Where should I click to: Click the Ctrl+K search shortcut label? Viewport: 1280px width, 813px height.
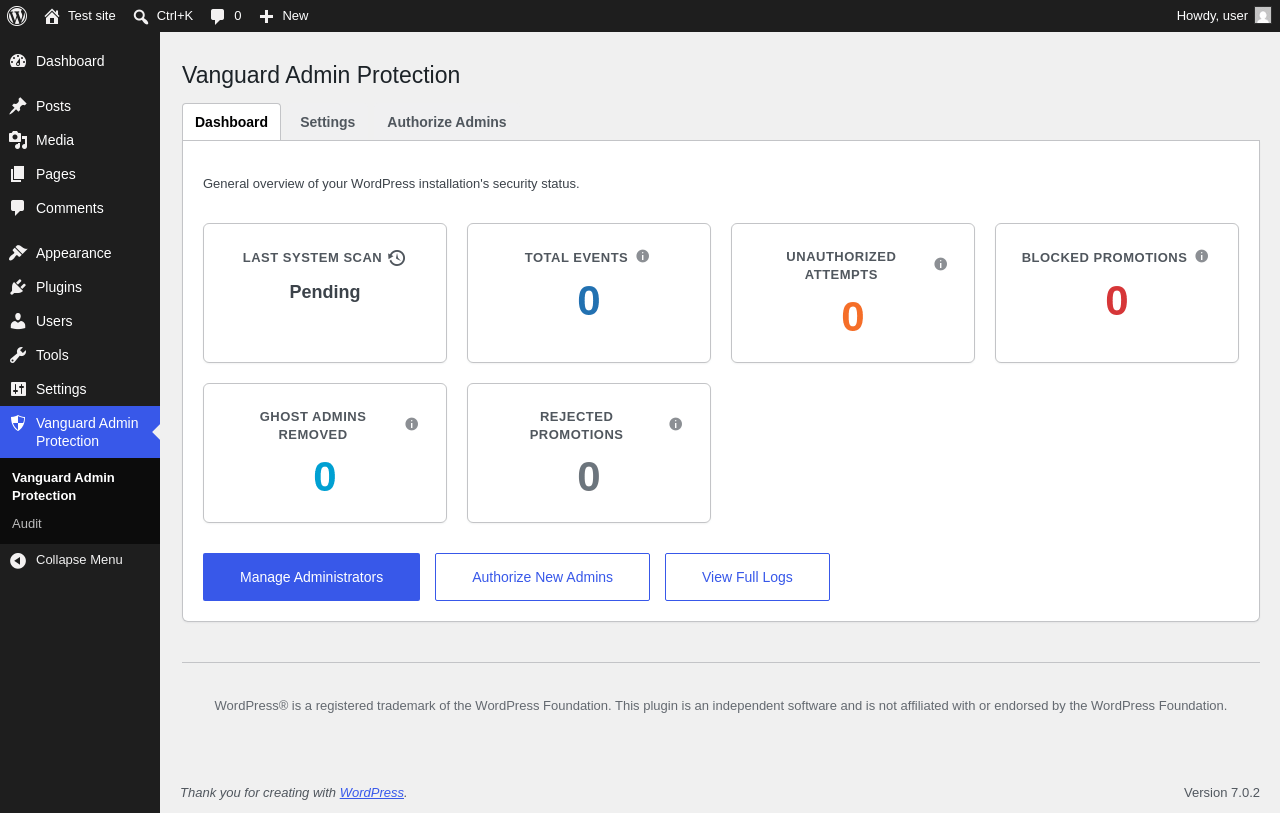pyautogui.click(x=175, y=16)
